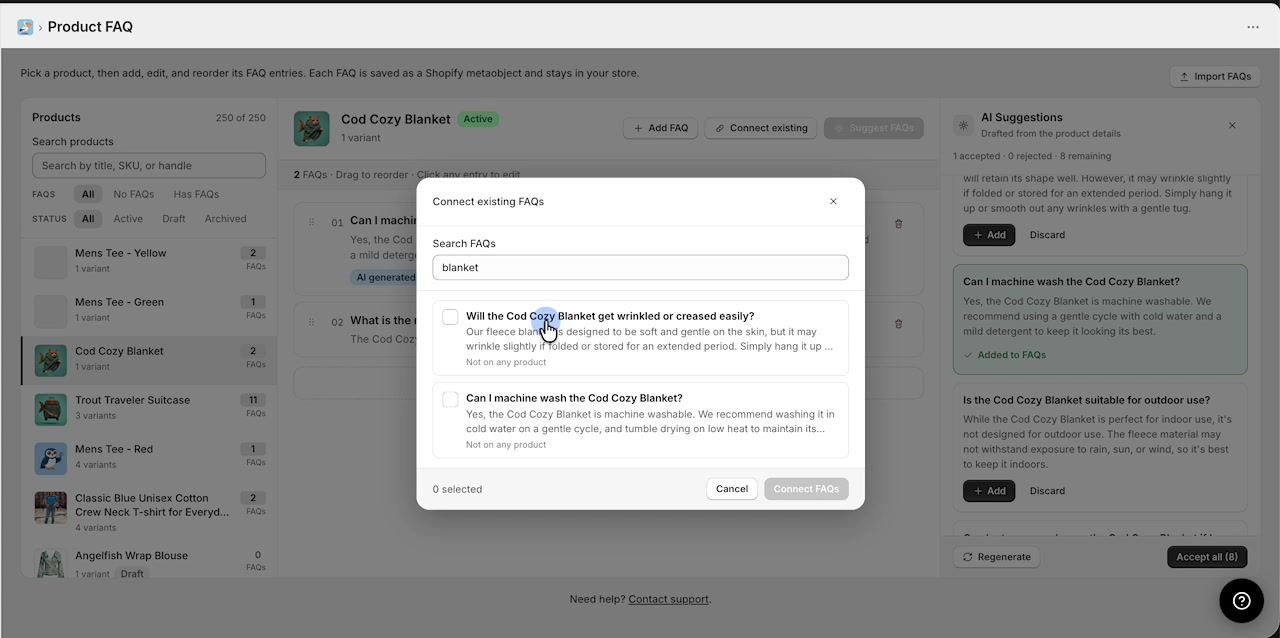Select Angelfish Wrap Blouse product
This screenshot has height=638, width=1280.
(149, 560)
